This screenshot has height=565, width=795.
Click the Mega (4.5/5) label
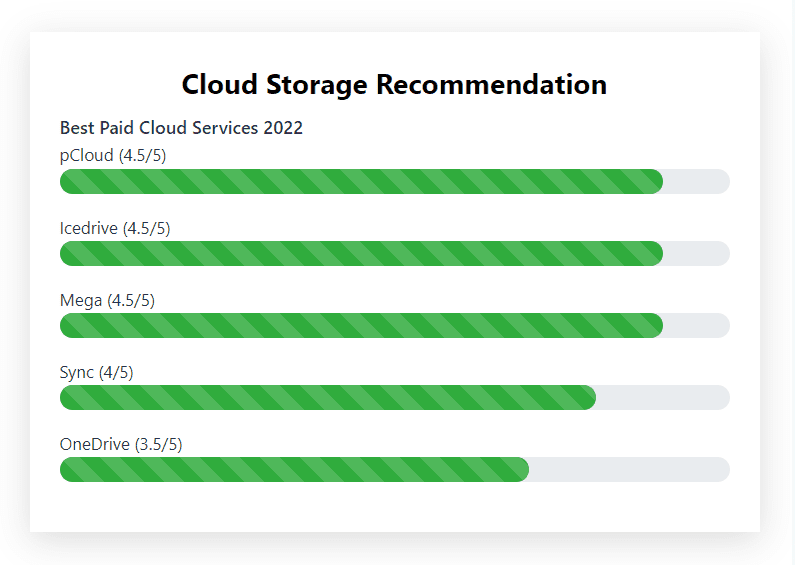tap(107, 300)
